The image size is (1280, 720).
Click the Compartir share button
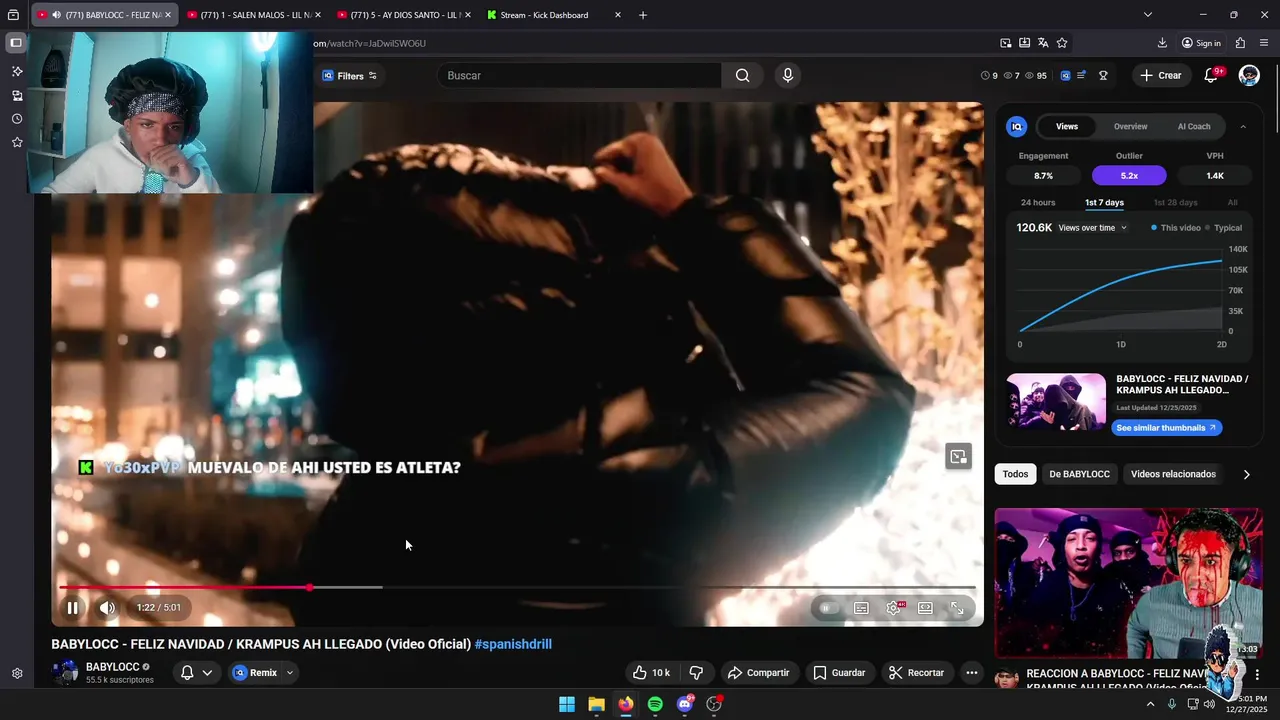point(758,673)
